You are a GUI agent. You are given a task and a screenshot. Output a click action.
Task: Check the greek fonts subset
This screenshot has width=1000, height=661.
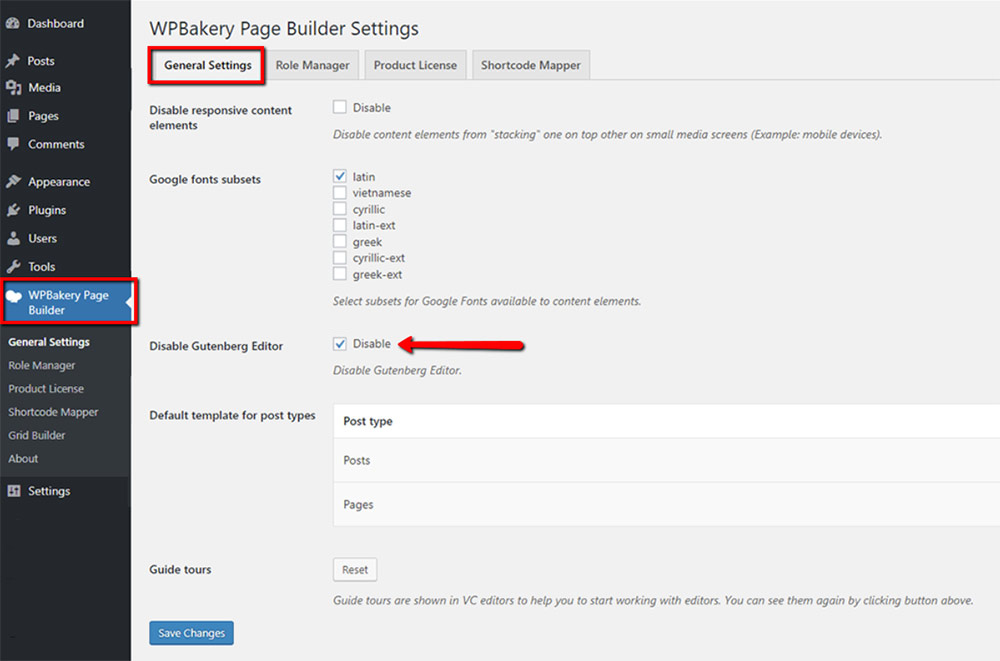tap(339, 241)
